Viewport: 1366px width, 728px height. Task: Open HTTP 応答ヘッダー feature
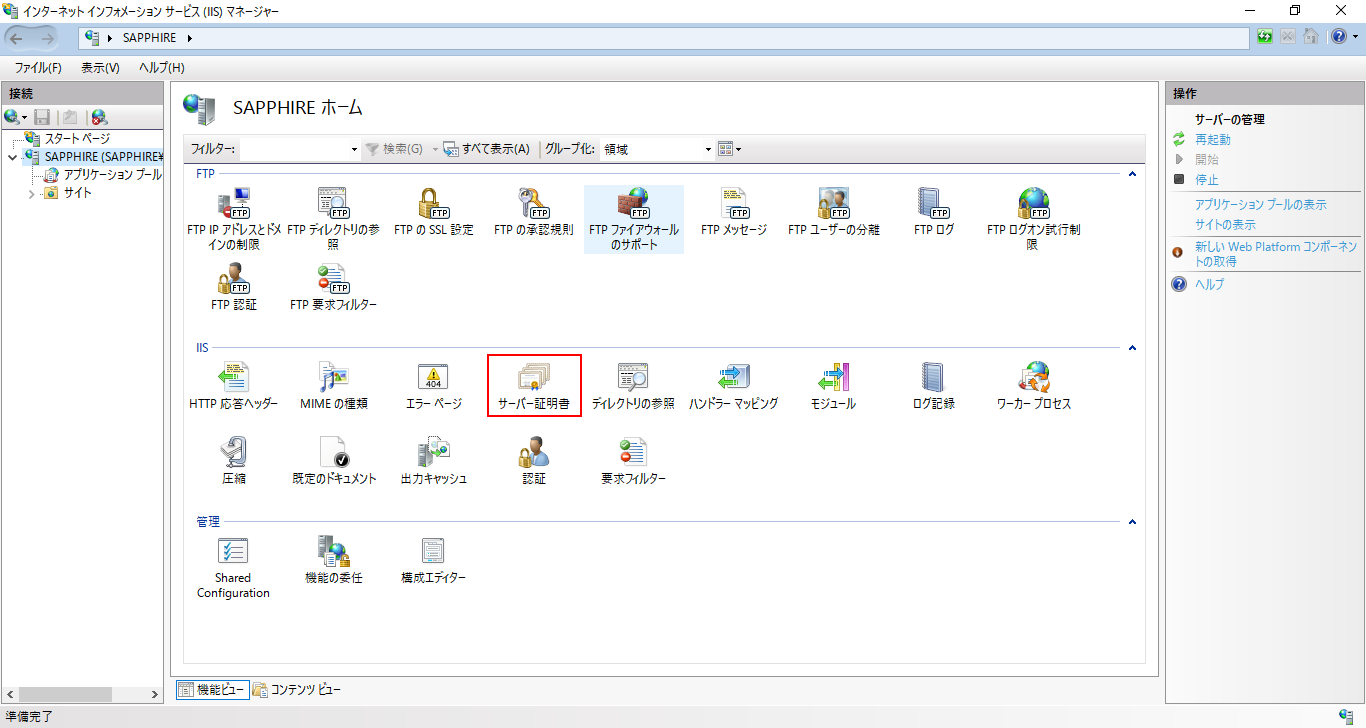pyautogui.click(x=234, y=387)
